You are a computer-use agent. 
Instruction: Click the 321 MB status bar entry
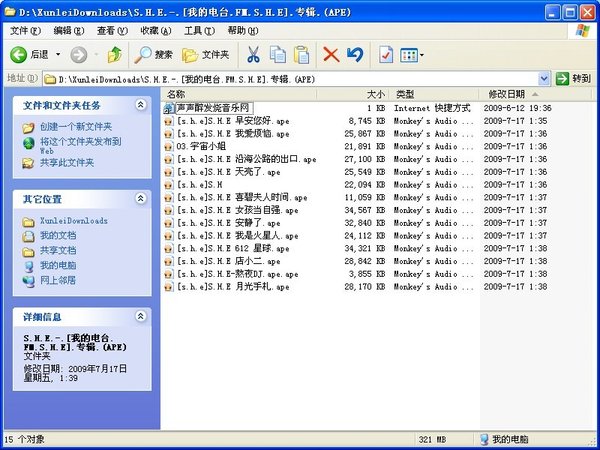432,439
